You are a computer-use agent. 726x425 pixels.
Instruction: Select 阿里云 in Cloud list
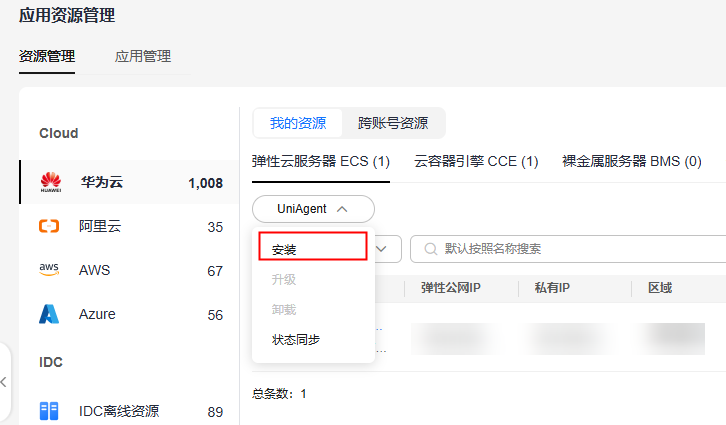pyautogui.click(x=129, y=226)
